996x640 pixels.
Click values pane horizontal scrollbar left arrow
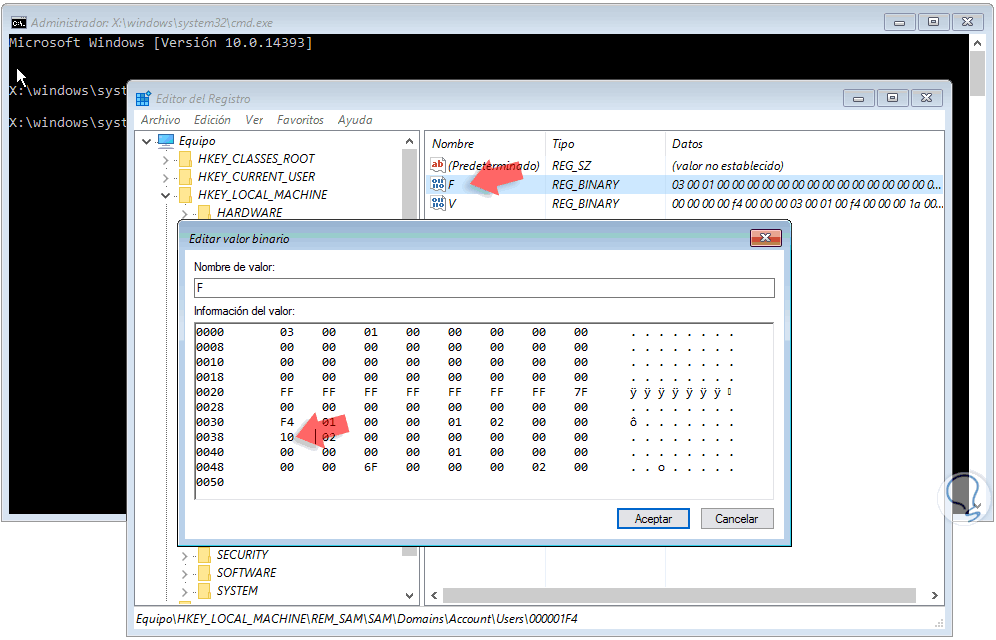tap(434, 596)
